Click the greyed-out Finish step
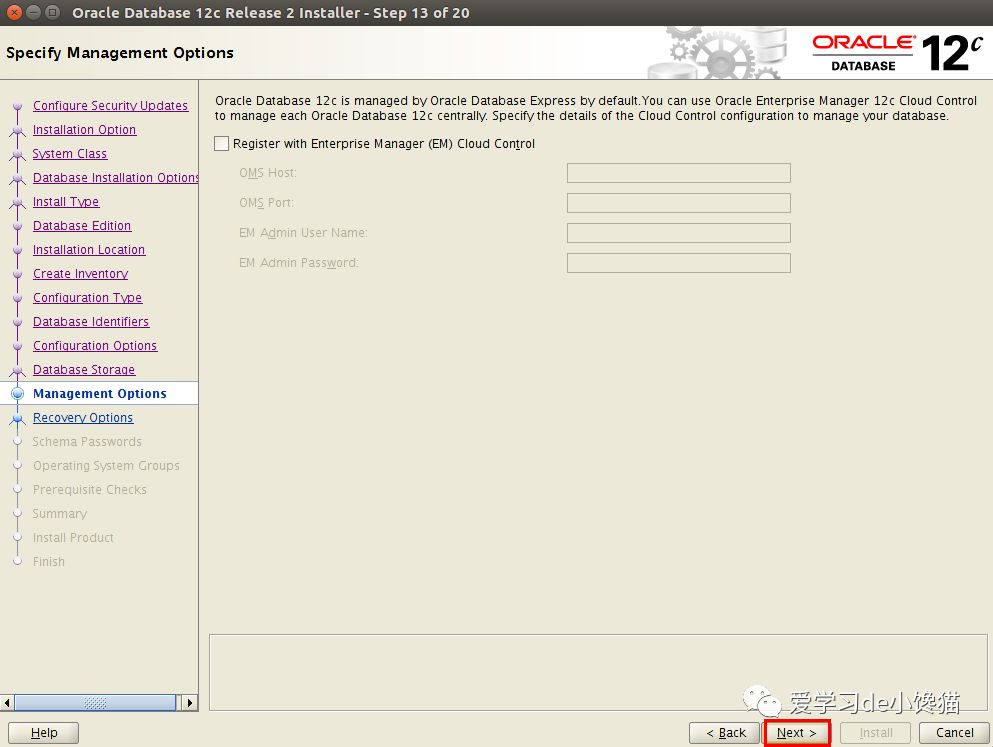 pyautogui.click(x=48, y=562)
